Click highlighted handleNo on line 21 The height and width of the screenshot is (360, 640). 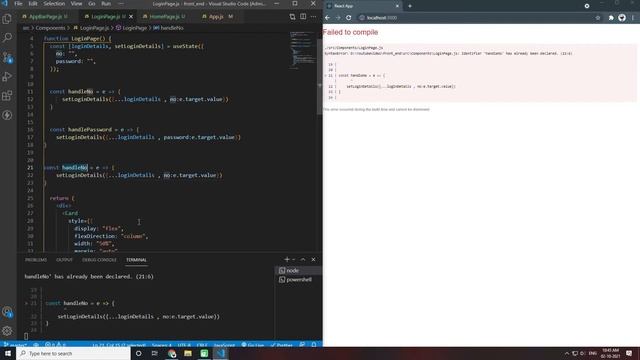coord(75,168)
